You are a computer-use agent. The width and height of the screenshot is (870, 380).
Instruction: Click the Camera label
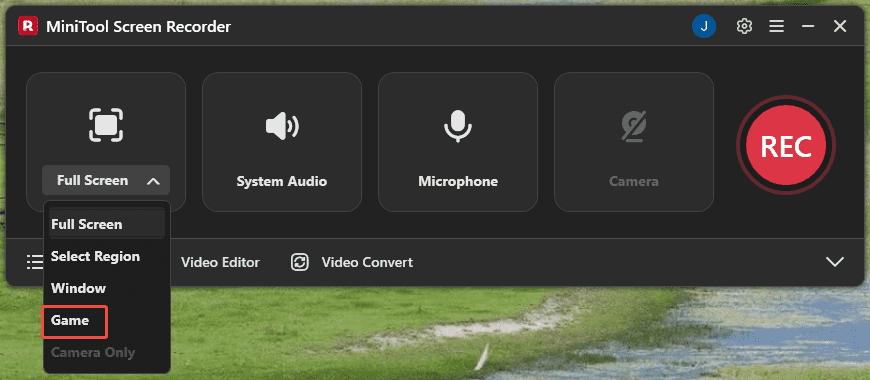point(634,181)
